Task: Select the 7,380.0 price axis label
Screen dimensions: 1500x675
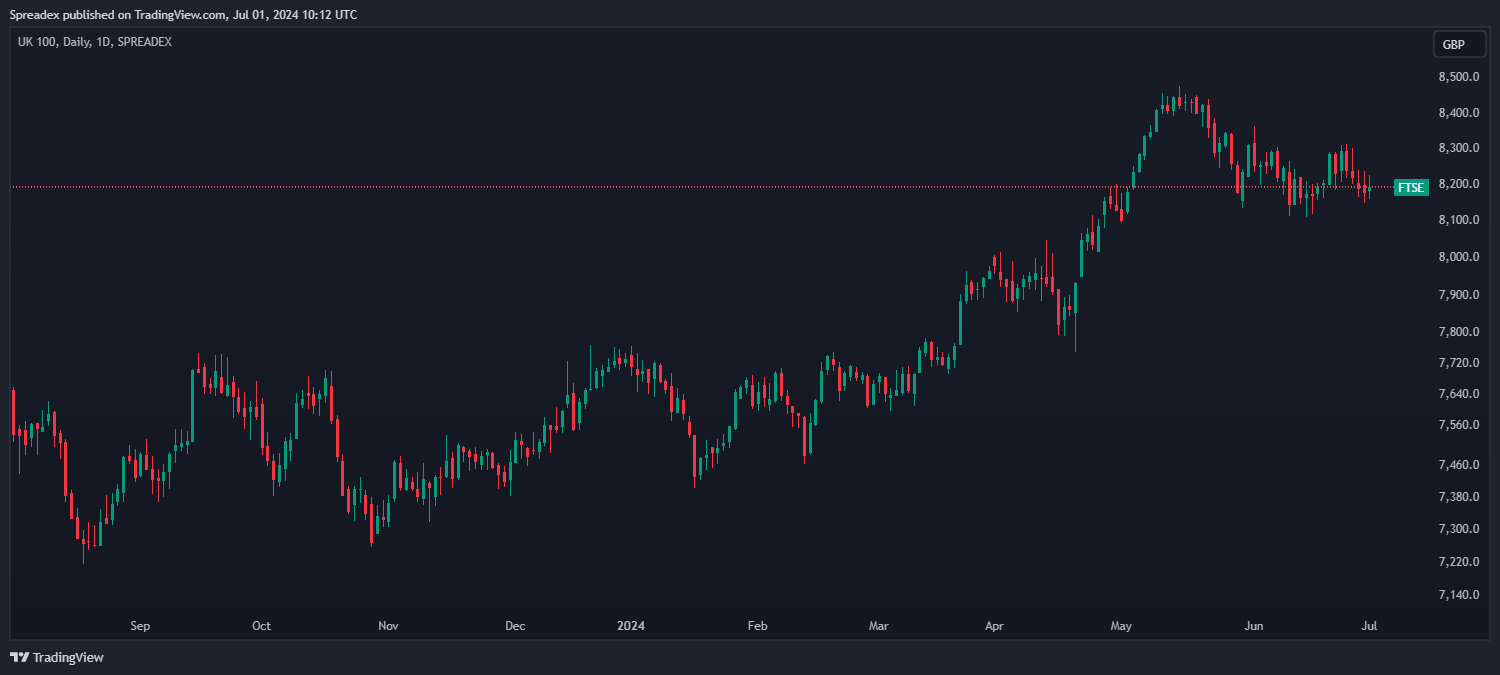Action: coord(1460,497)
